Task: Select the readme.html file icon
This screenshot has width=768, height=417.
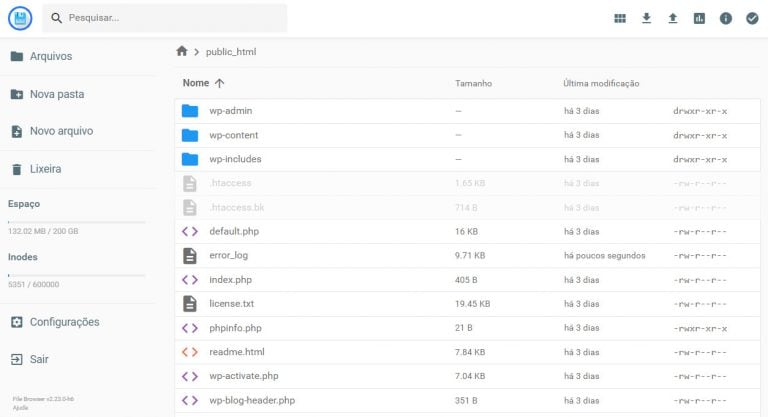Action: coord(190,352)
